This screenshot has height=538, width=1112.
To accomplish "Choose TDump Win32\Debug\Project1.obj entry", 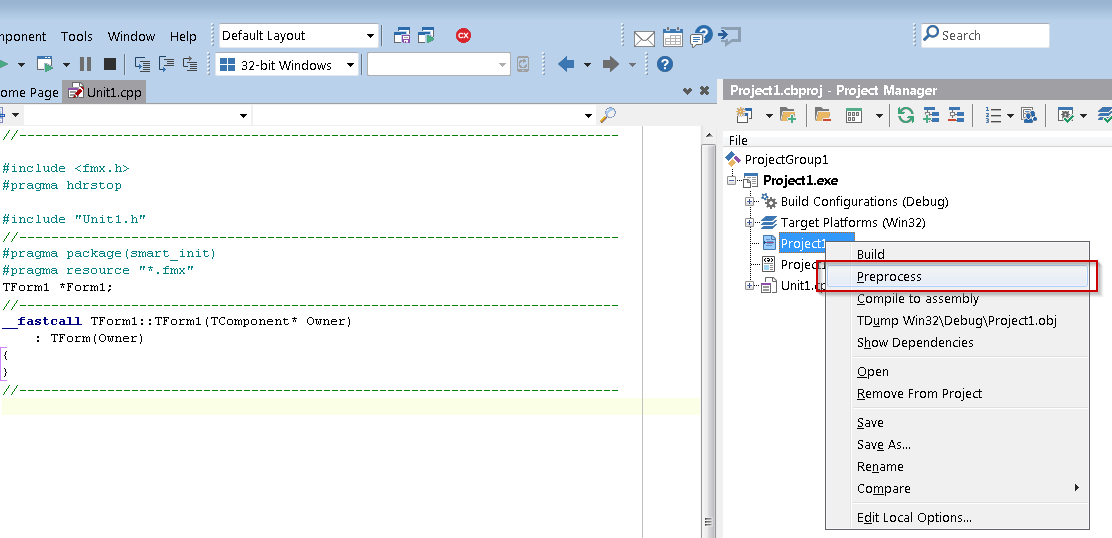I will 957,320.
